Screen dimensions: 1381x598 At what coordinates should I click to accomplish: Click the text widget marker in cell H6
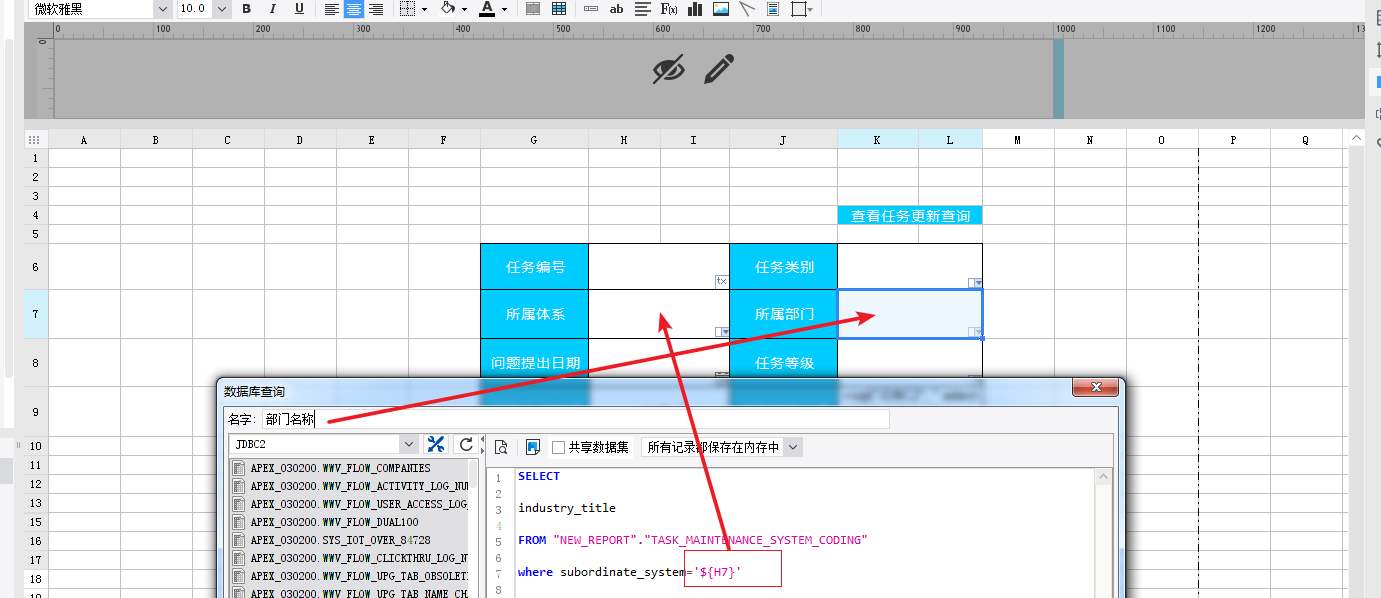point(721,281)
